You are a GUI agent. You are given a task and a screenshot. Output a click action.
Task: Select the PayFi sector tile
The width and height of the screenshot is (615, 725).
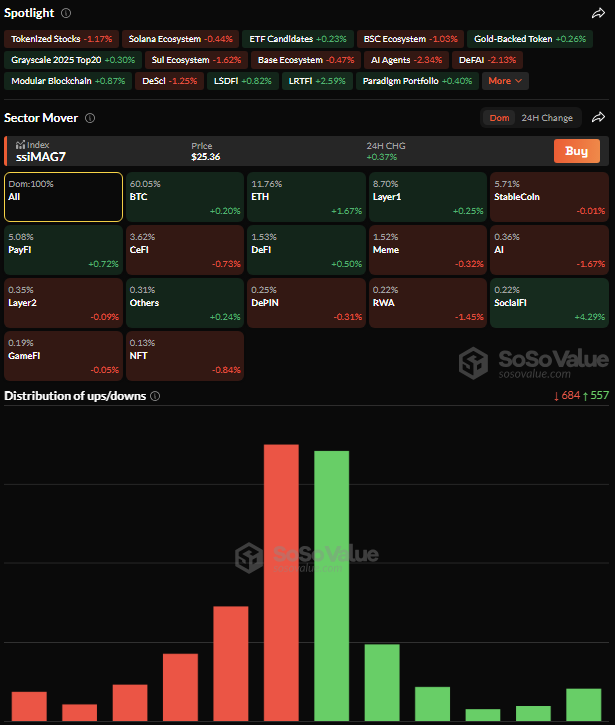tap(63, 250)
